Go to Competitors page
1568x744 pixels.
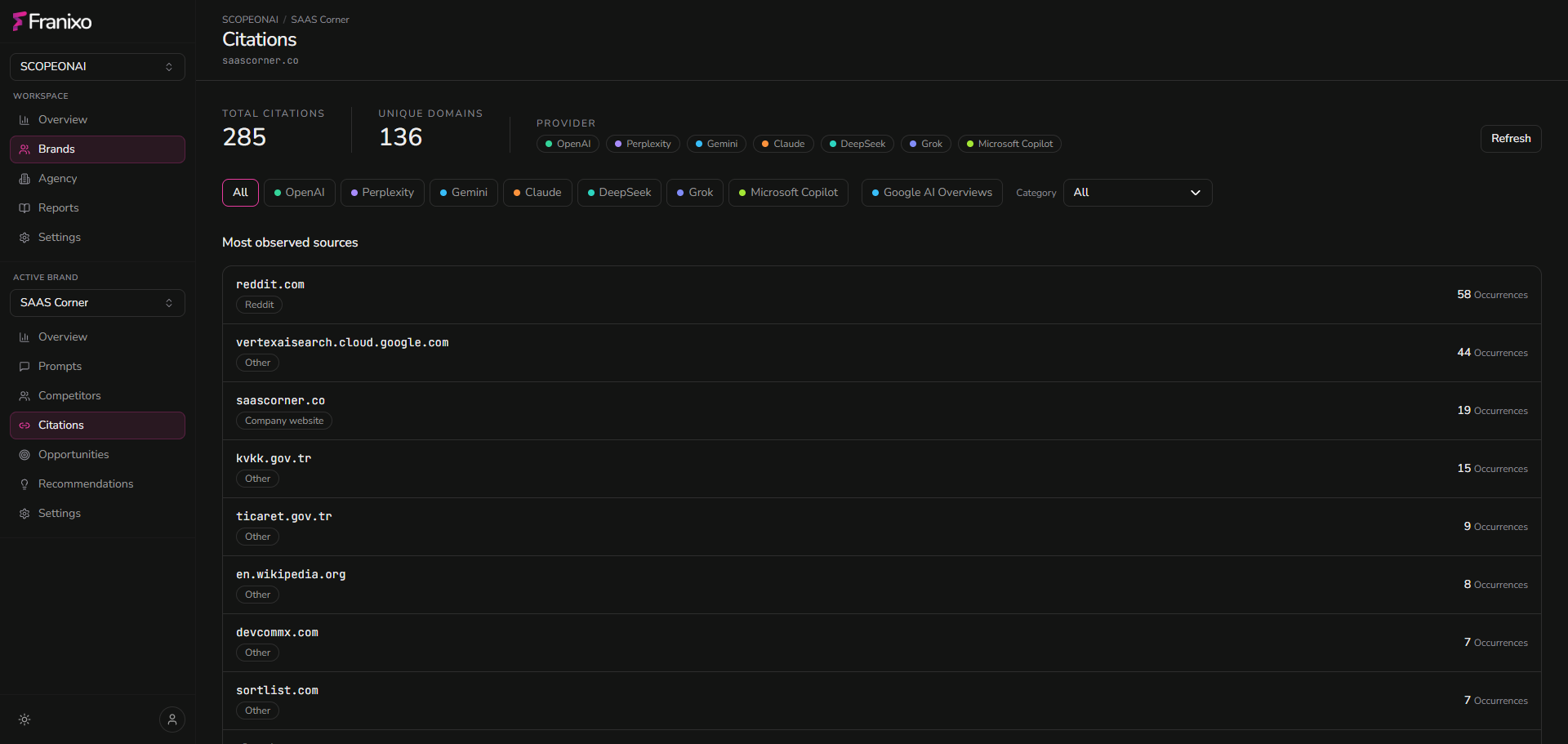(x=97, y=396)
